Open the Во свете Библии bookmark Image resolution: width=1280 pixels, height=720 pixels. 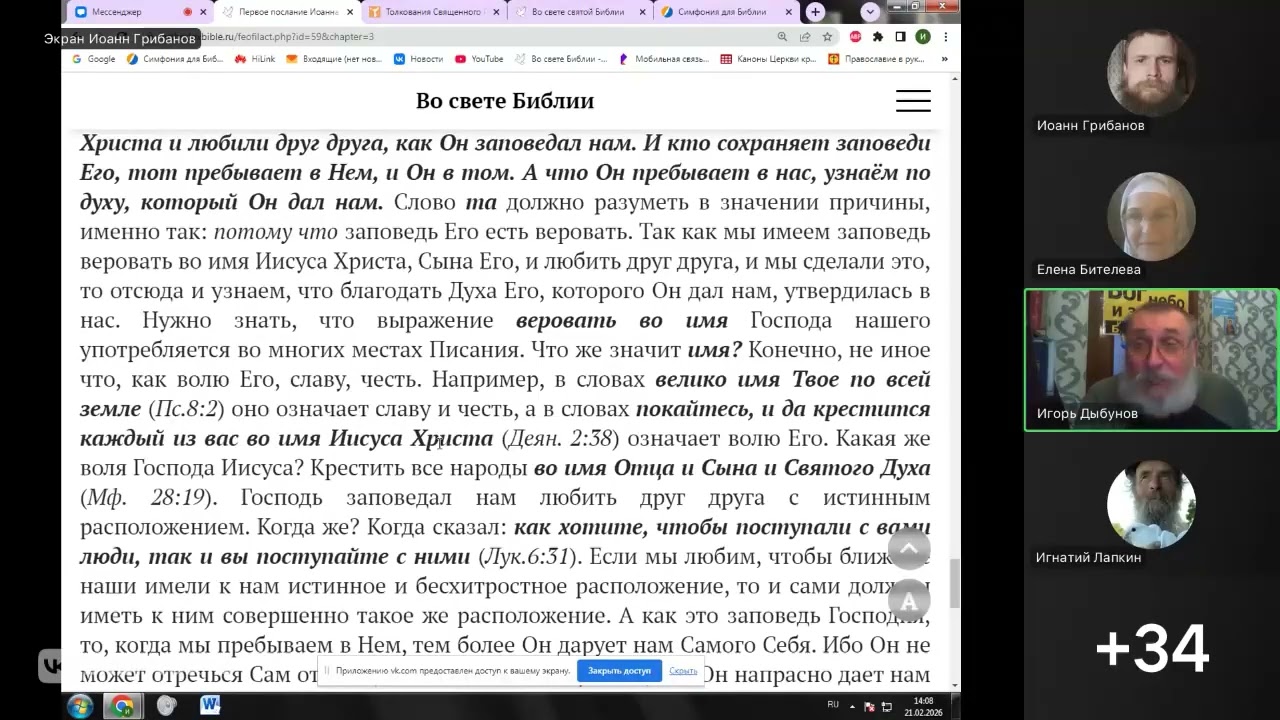[x=561, y=59]
